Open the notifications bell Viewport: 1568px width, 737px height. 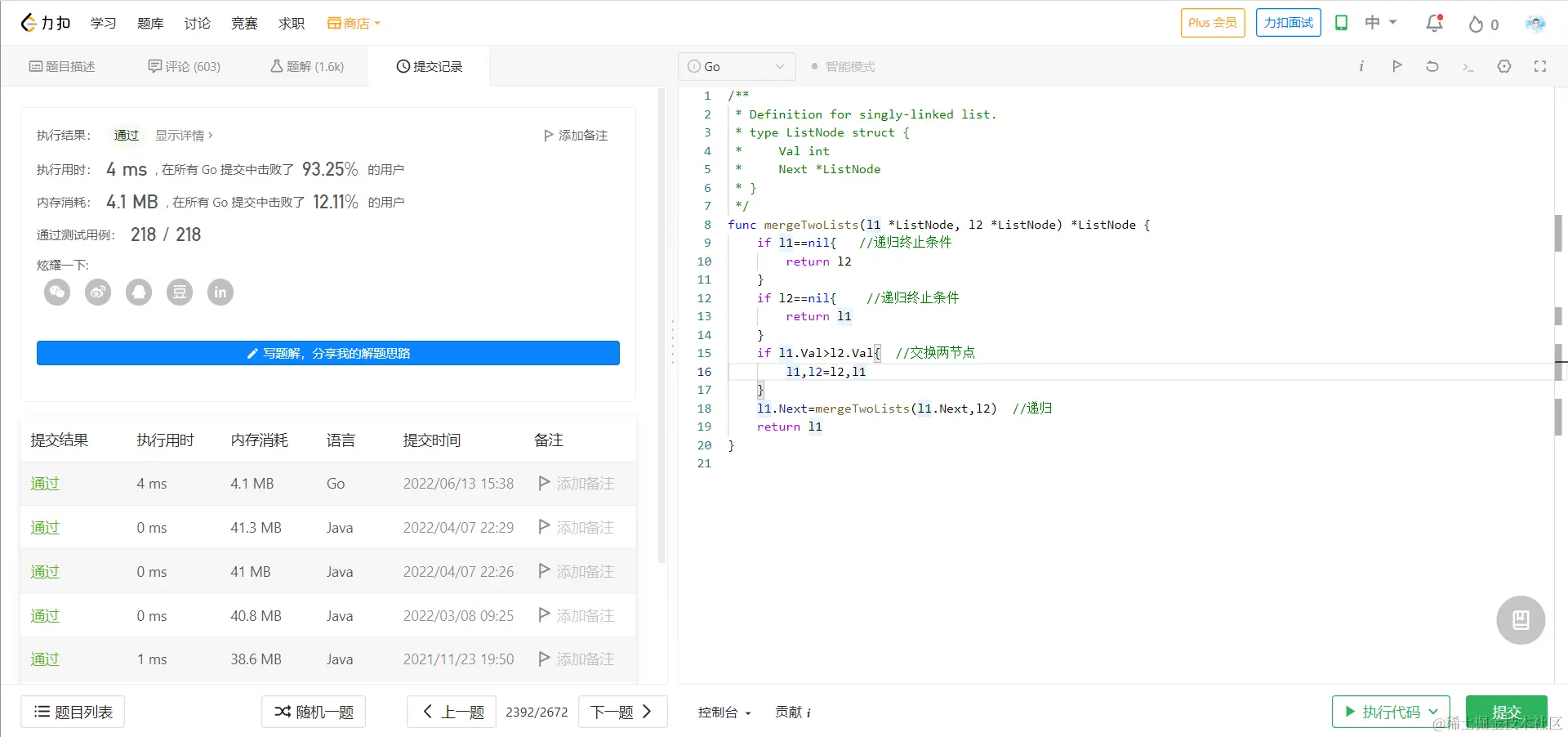[1434, 23]
